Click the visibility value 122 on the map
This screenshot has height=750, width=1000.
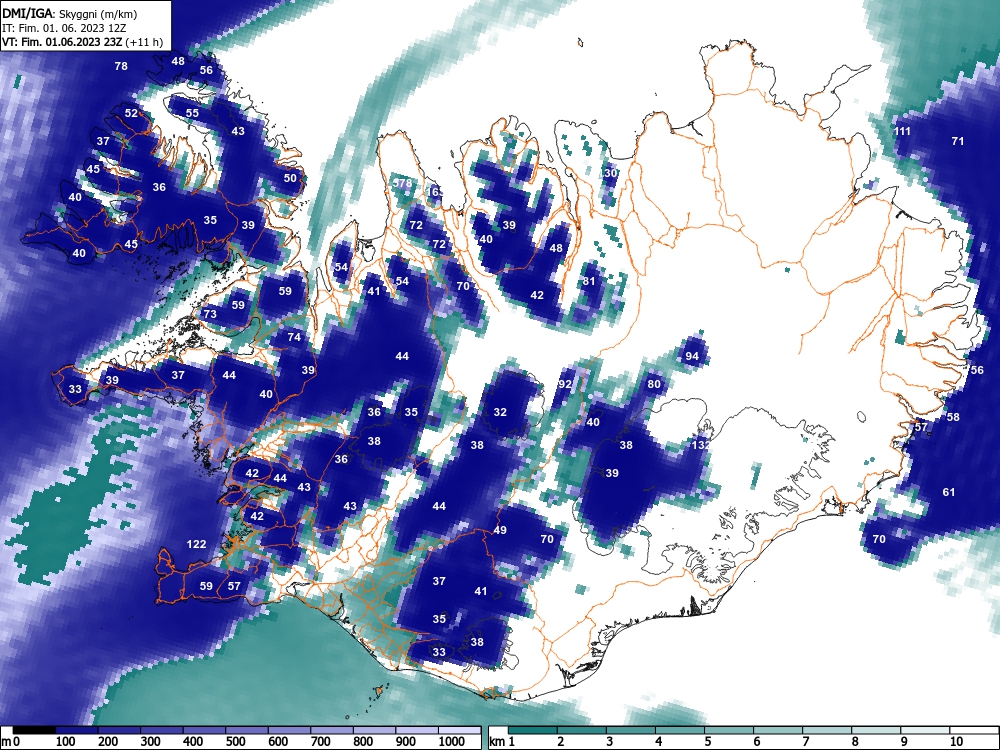tap(196, 544)
